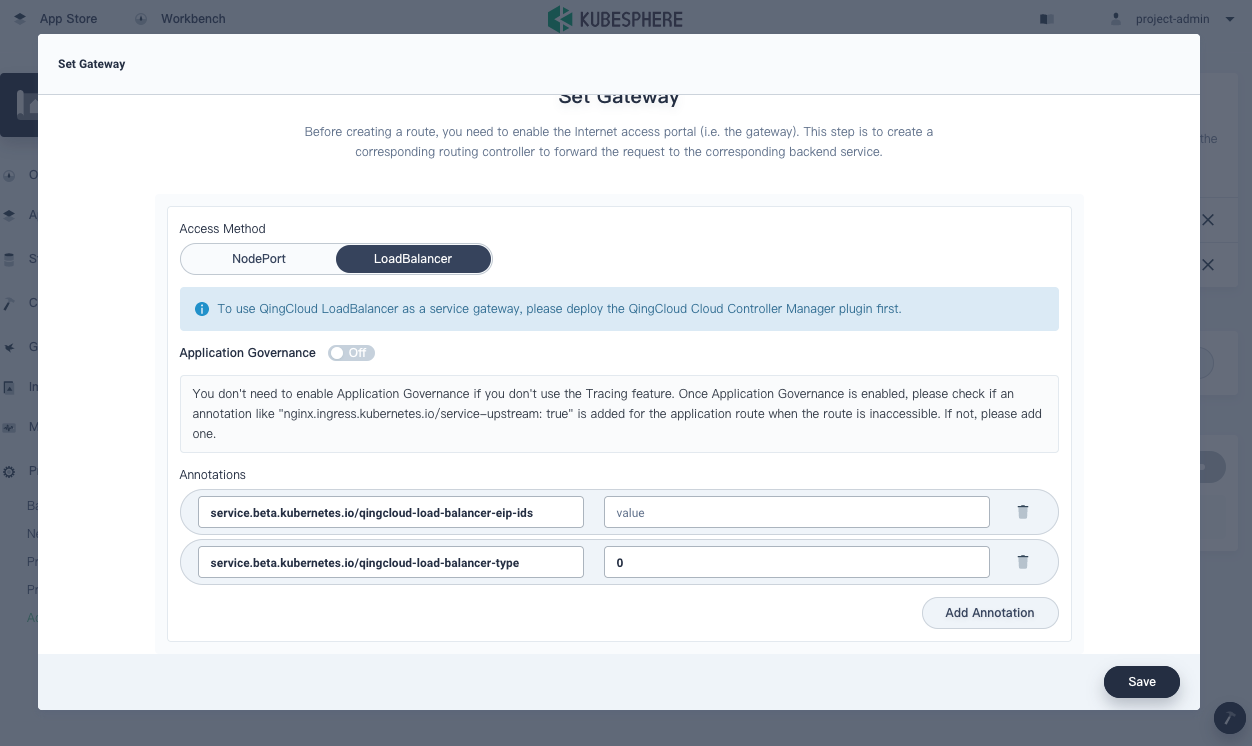Open the Workbench menu
The image size is (1252, 746).
[193, 19]
